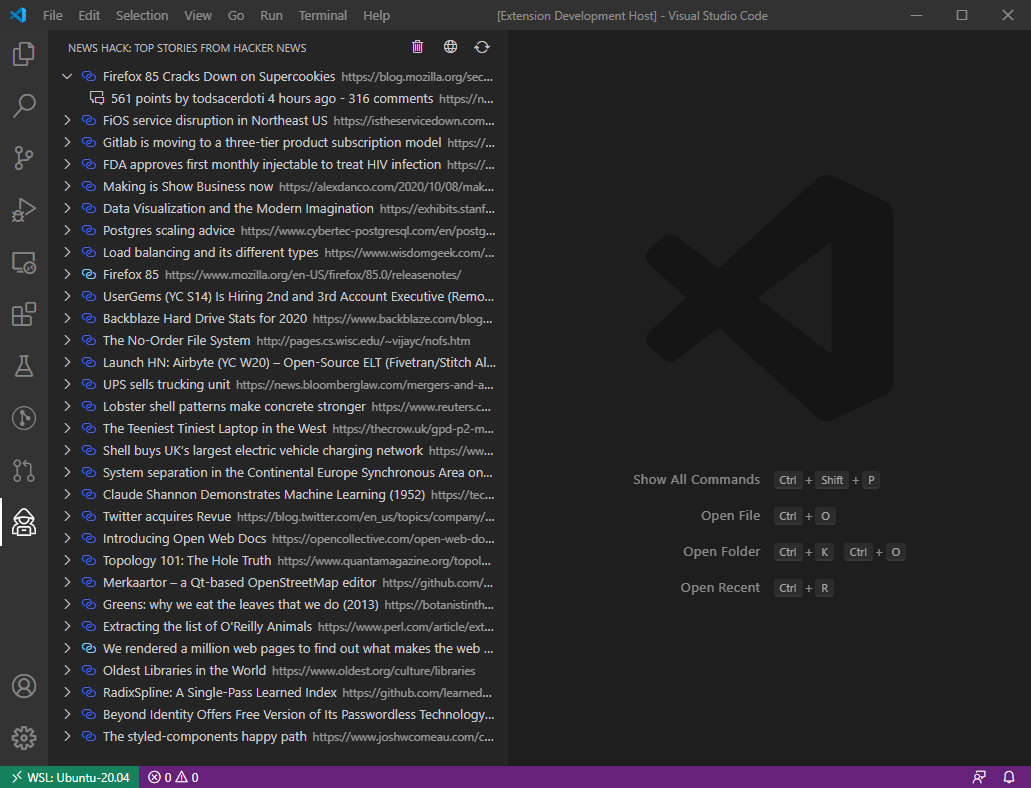The height and width of the screenshot is (788, 1031).
Task: Open the Extensions view
Action: click(x=24, y=314)
